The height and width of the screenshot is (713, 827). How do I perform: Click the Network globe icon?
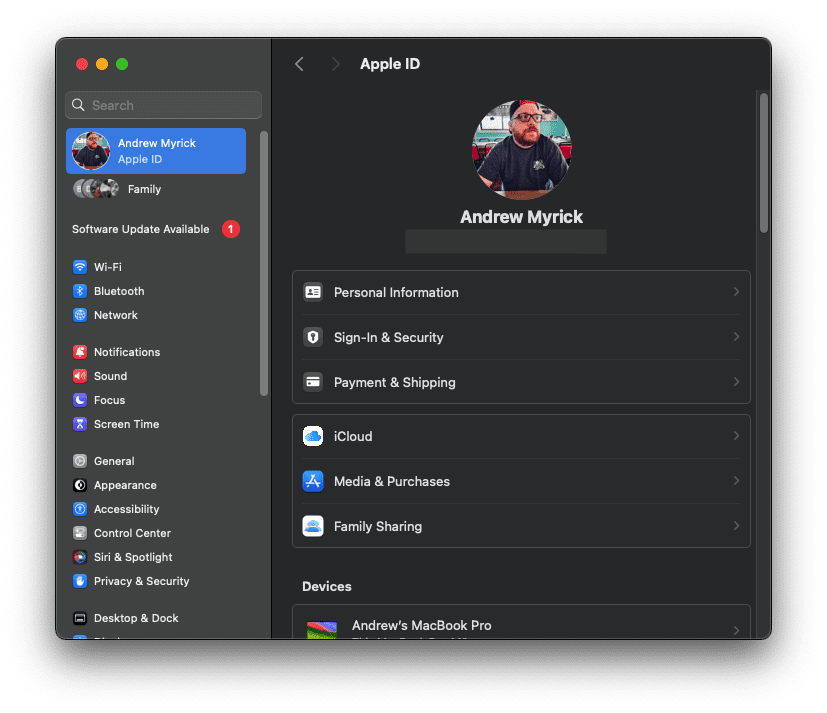tap(80, 315)
